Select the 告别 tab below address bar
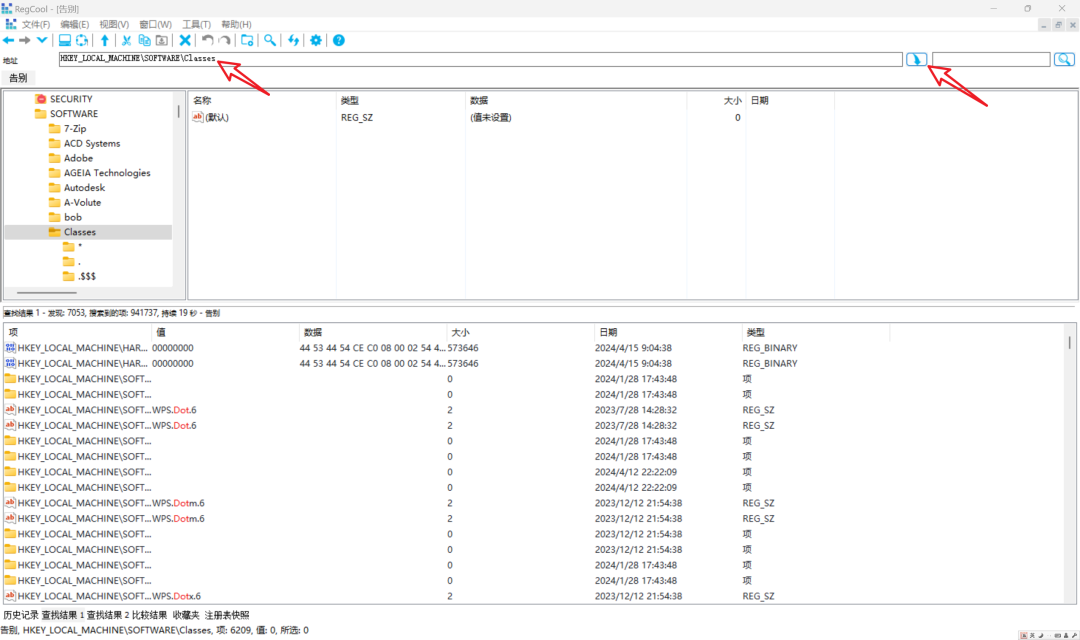The image size is (1080, 640). click(19, 78)
